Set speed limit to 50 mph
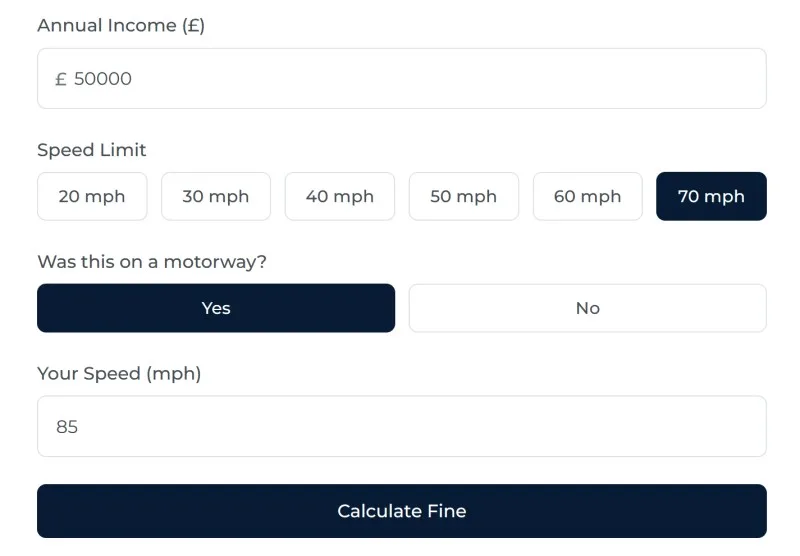This screenshot has height=556, width=800. click(464, 196)
